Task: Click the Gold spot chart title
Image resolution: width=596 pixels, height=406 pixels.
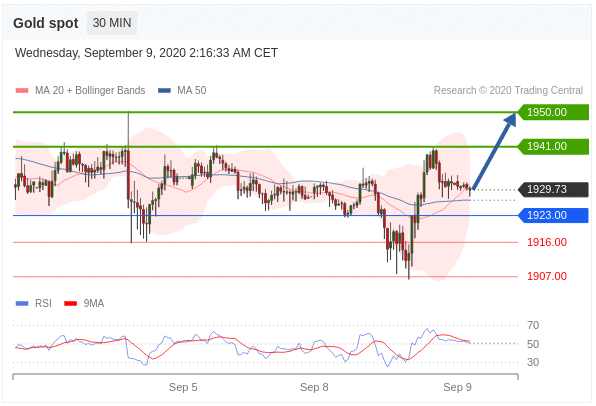Action: coord(46,23)
